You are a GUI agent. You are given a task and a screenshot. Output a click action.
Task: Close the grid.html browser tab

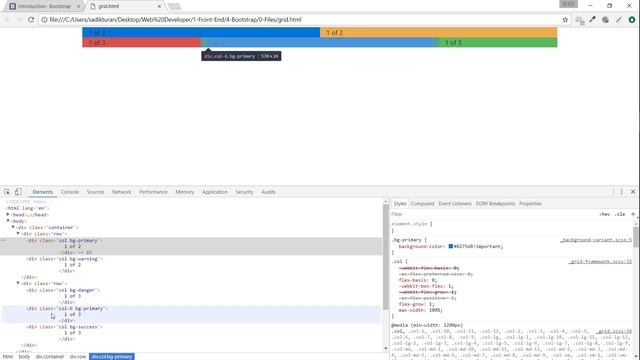tap(159, 6)
